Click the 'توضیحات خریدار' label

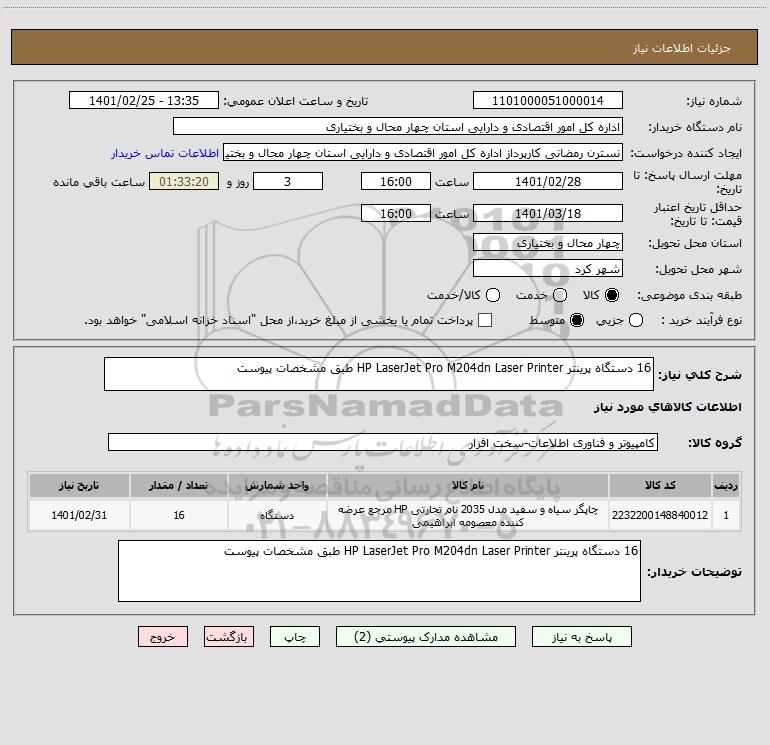694,572
